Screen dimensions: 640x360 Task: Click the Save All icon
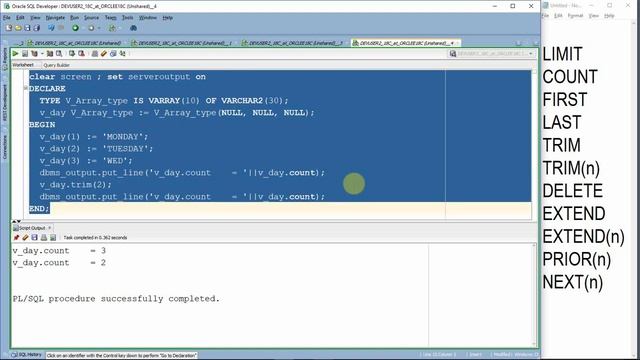pos(37,28)
